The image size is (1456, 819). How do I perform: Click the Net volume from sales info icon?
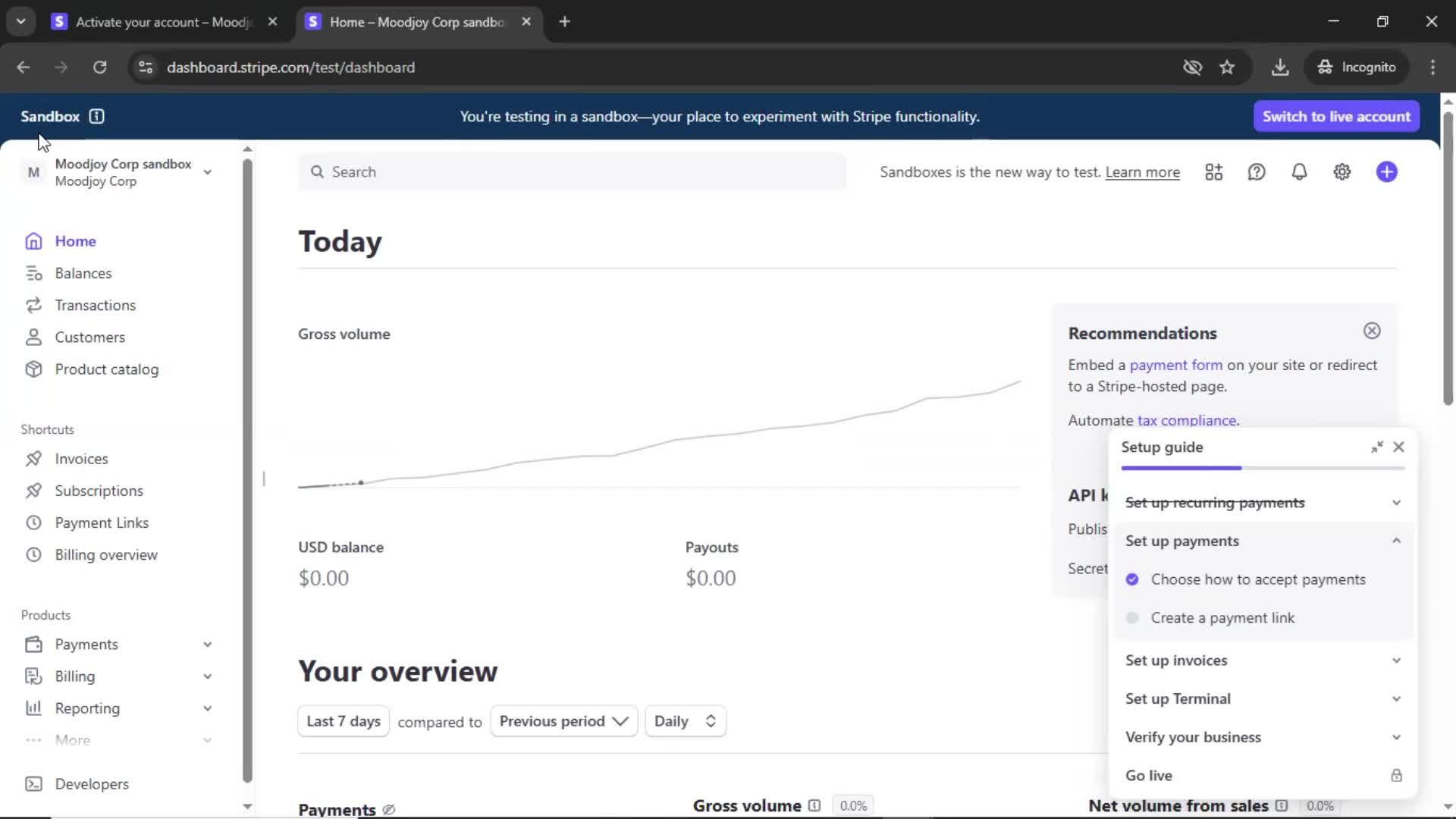[1282, 805]
